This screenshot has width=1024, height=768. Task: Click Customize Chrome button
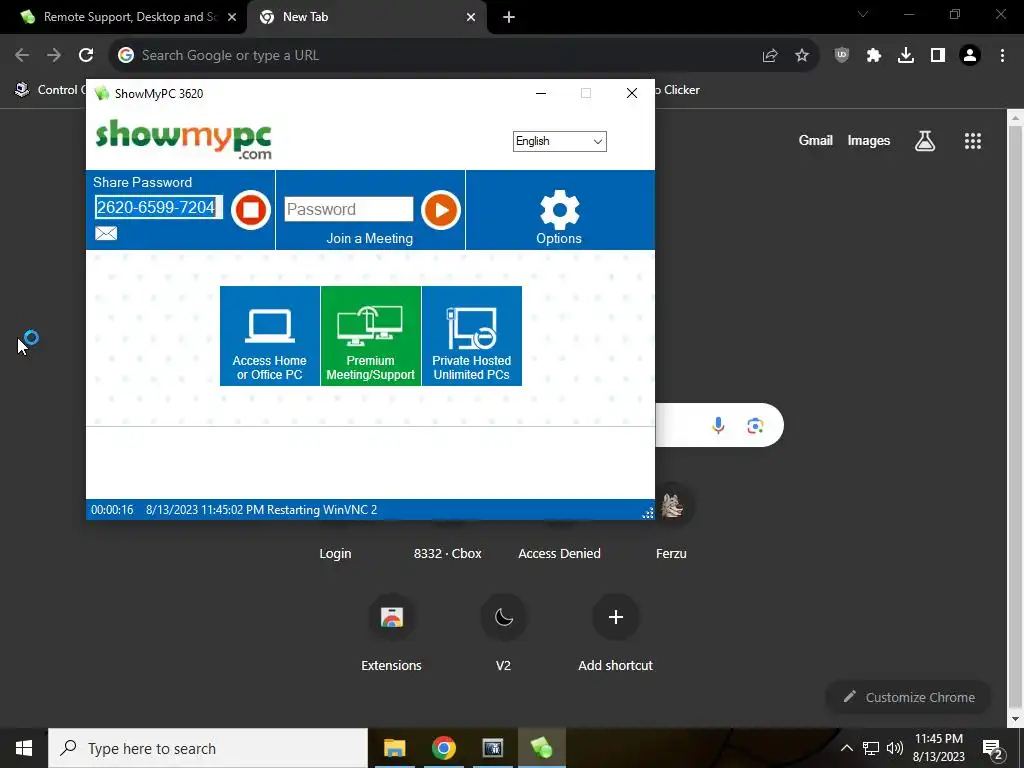coord(909,697)
